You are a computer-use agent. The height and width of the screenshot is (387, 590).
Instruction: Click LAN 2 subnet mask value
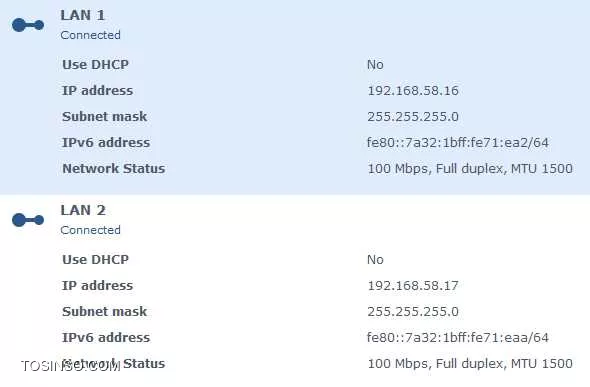click(x=413, y=311)
